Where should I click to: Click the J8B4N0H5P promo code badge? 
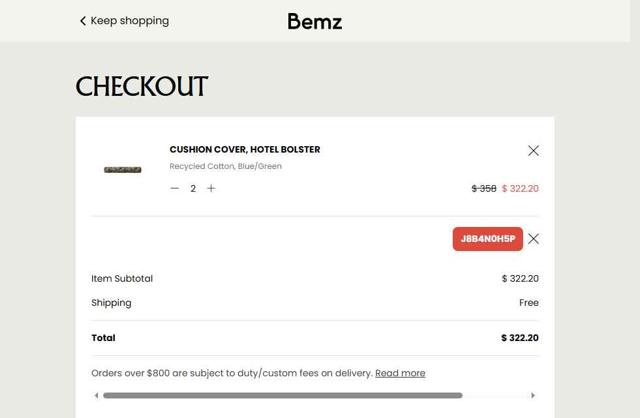[487, 239]
